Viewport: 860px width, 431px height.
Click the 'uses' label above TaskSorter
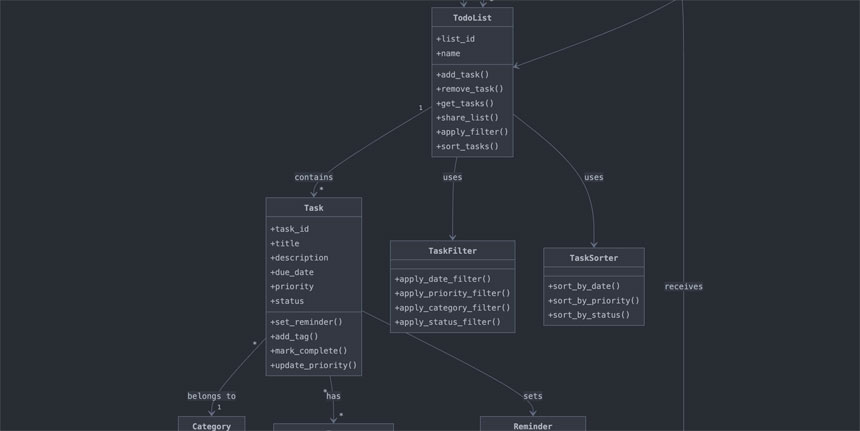594,177
